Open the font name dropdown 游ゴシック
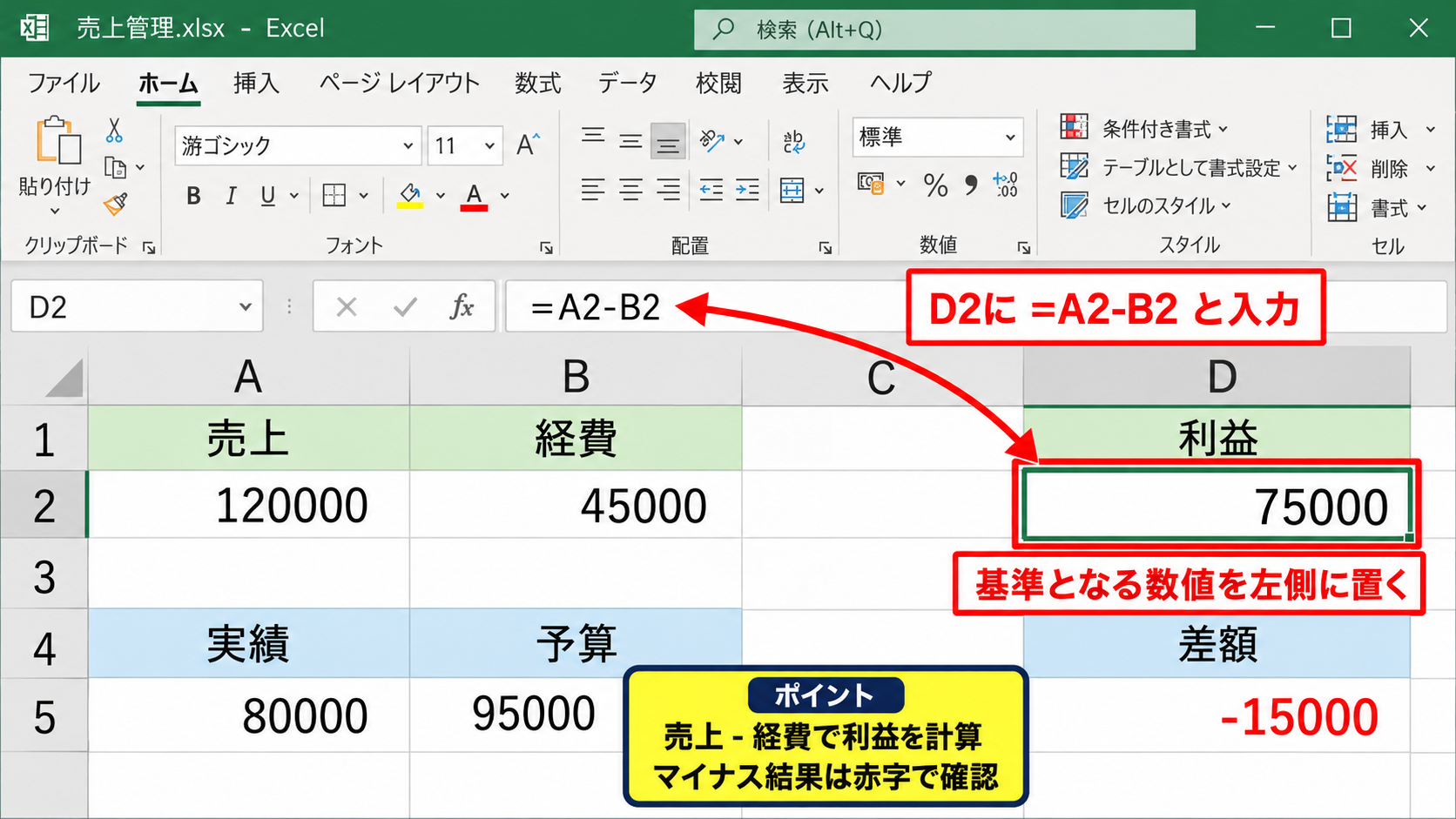Image resolution: width=1456 pixels, height=819 pixels. pyautogui.click(x=408, y=145)
